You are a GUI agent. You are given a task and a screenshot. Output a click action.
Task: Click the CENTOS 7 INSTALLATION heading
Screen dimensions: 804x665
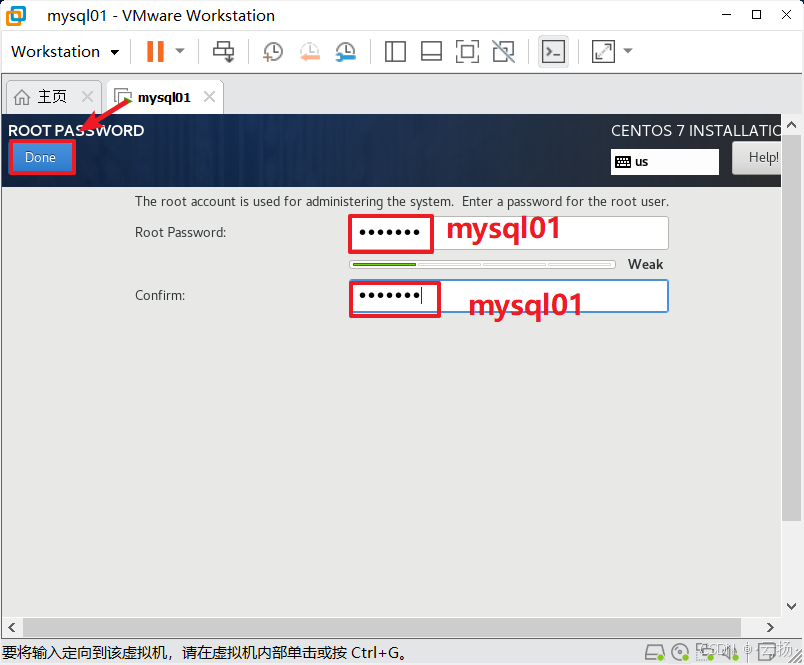(696, 130)
